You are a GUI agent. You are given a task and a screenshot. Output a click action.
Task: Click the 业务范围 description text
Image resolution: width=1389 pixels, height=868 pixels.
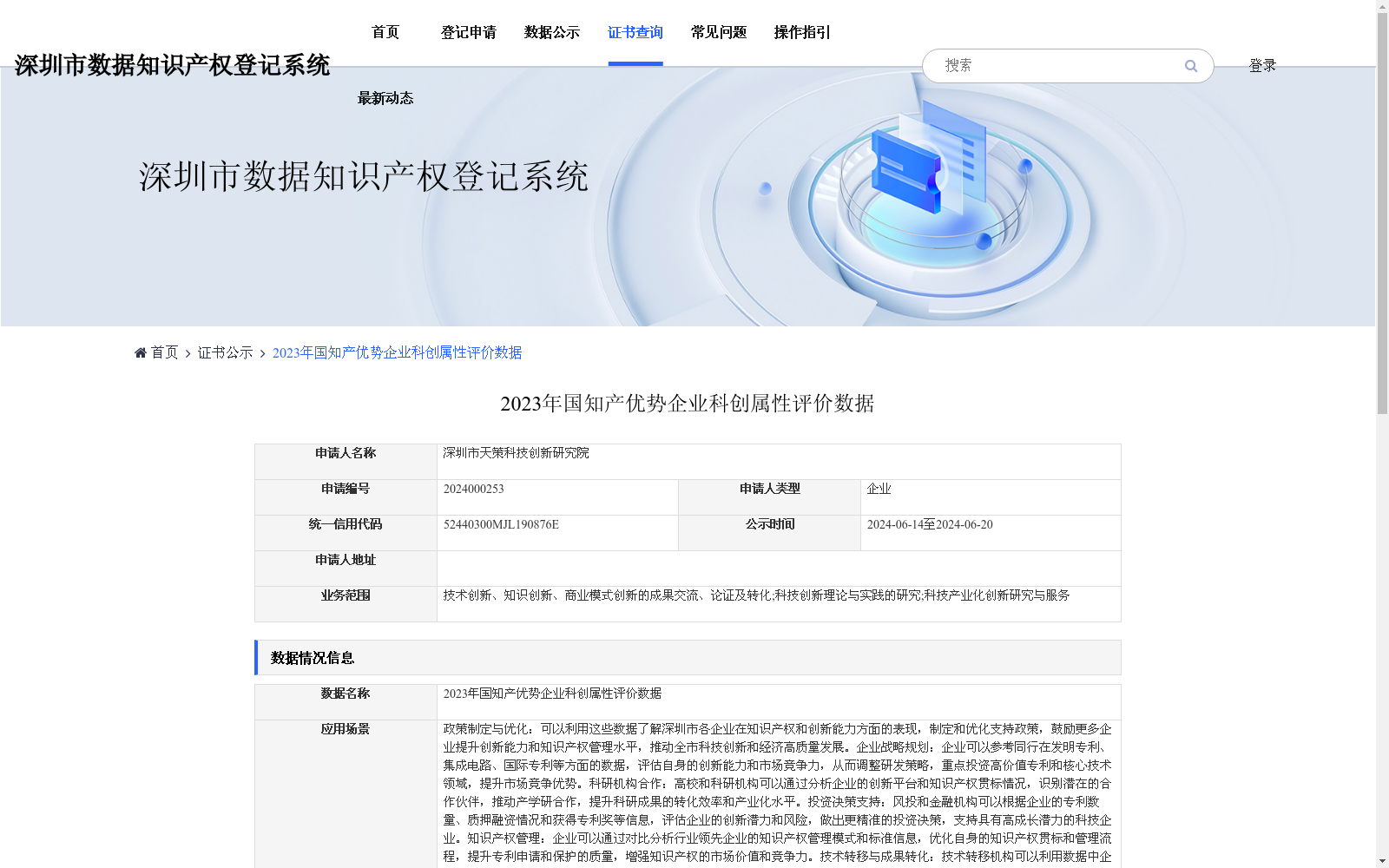[756, 595]
